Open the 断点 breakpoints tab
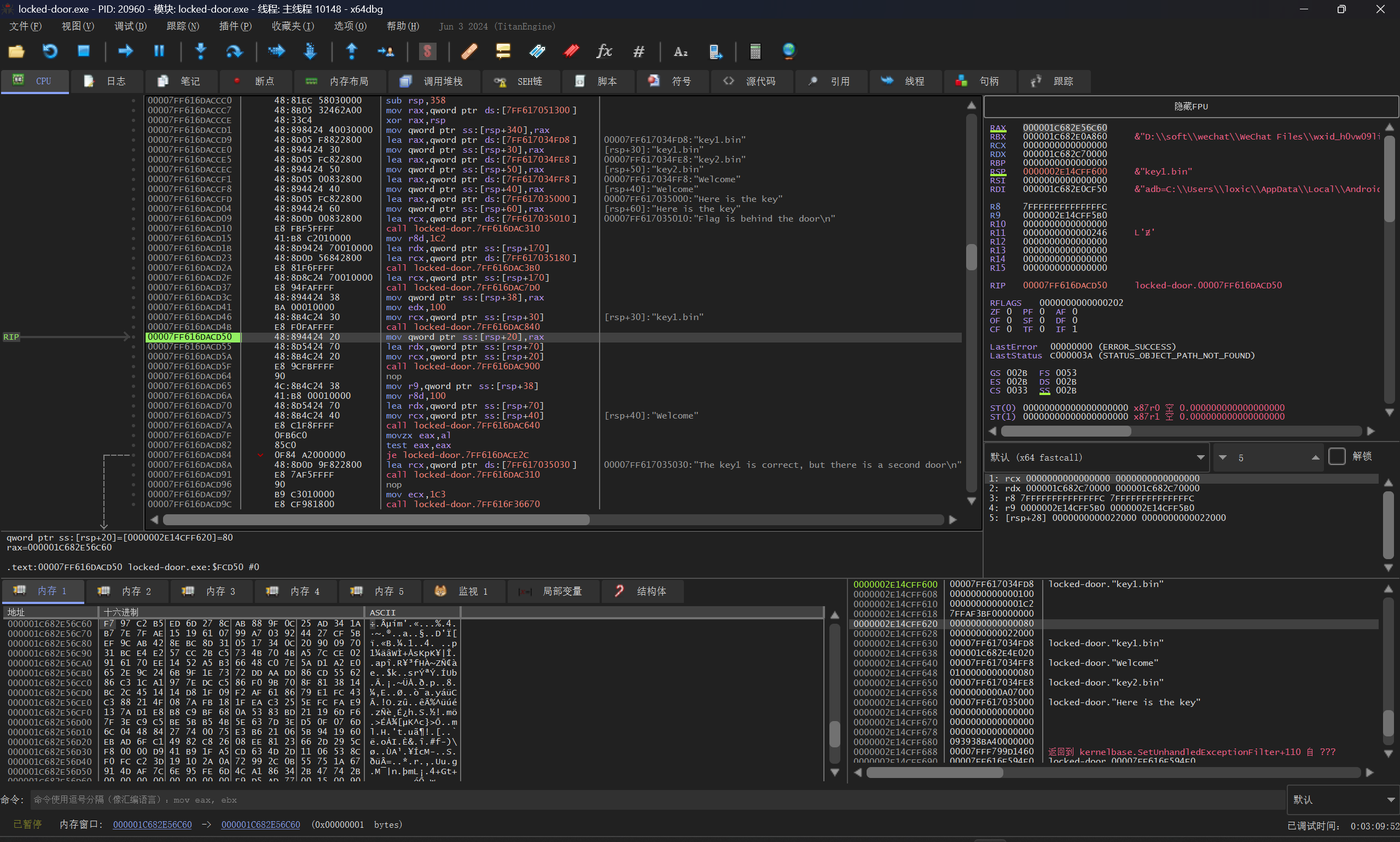This screenshot has height=842, width=1400. tap(255, 81)
